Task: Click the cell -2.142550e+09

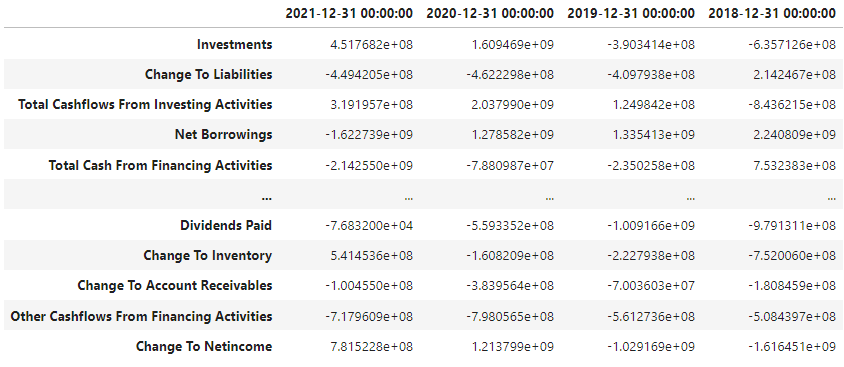Action: (x=369, y=165)
